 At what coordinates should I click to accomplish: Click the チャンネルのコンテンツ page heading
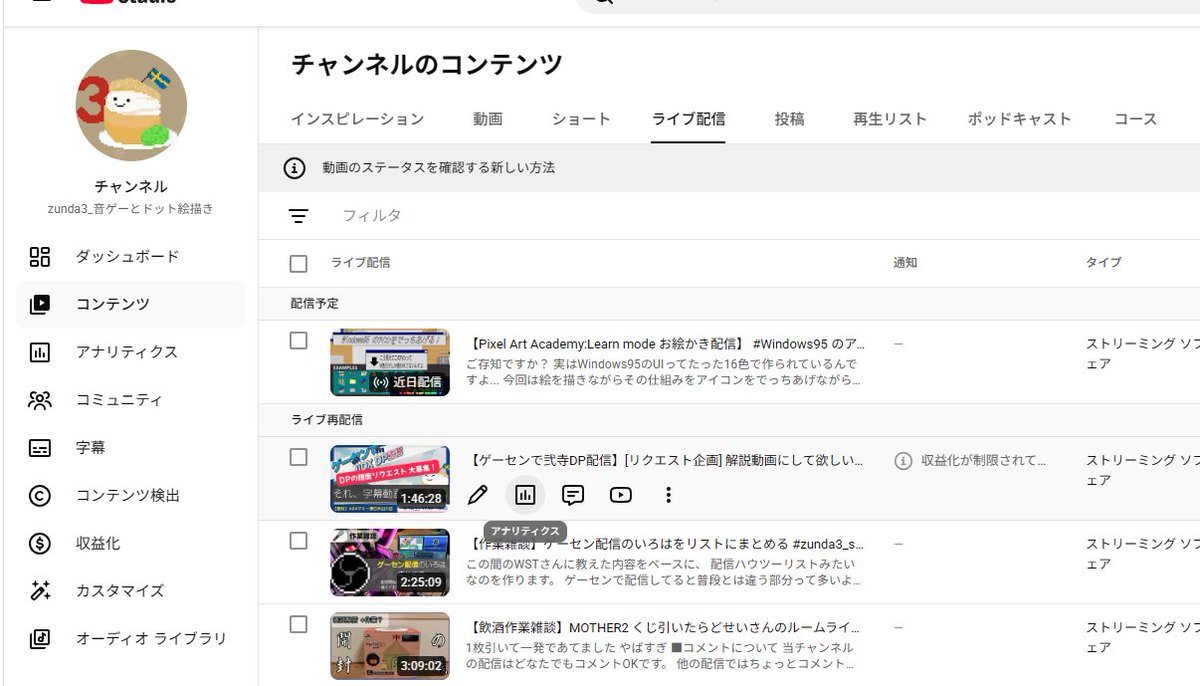coord(427,65)
